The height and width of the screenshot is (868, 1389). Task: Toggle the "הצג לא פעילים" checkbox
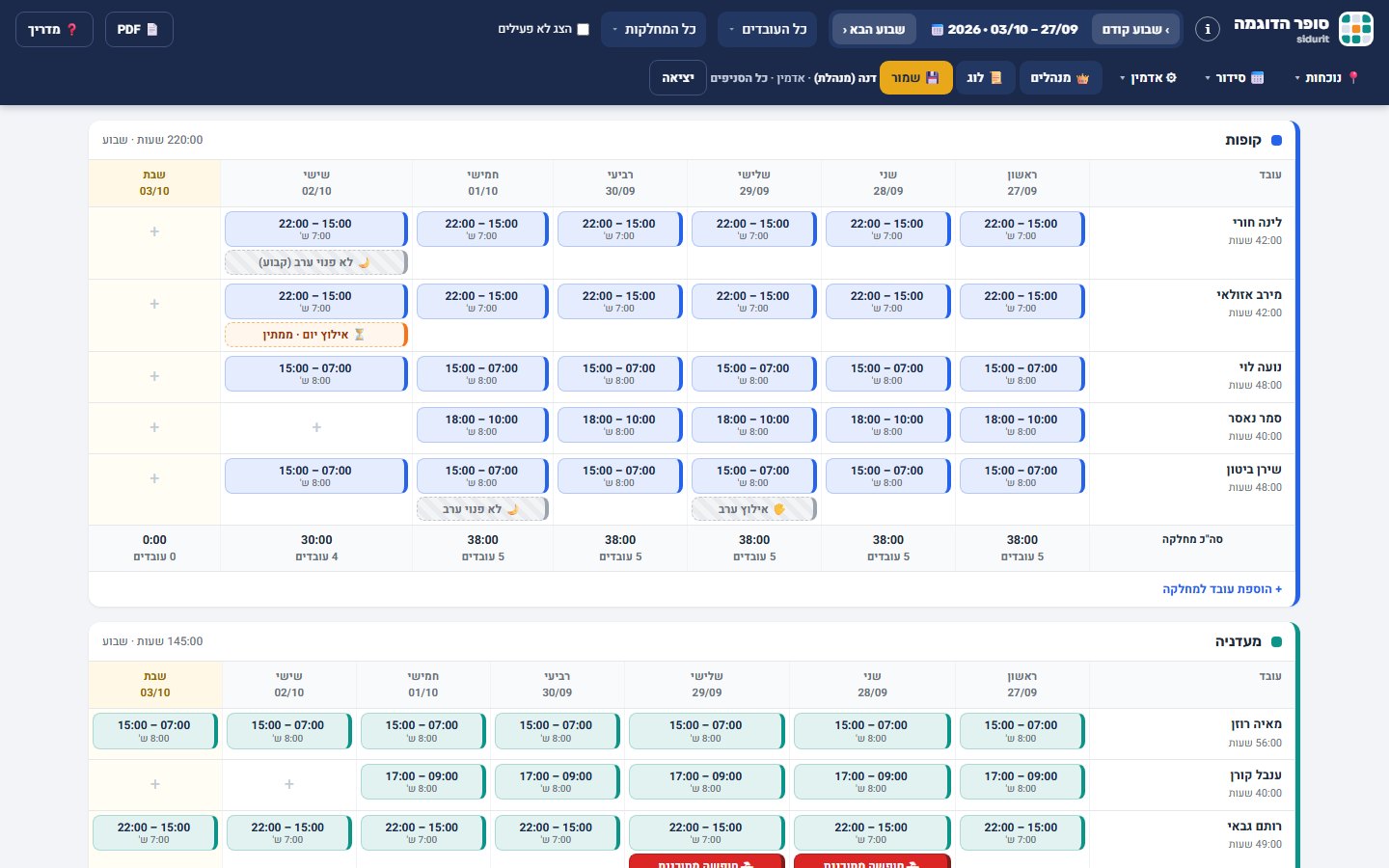(583, 29)
